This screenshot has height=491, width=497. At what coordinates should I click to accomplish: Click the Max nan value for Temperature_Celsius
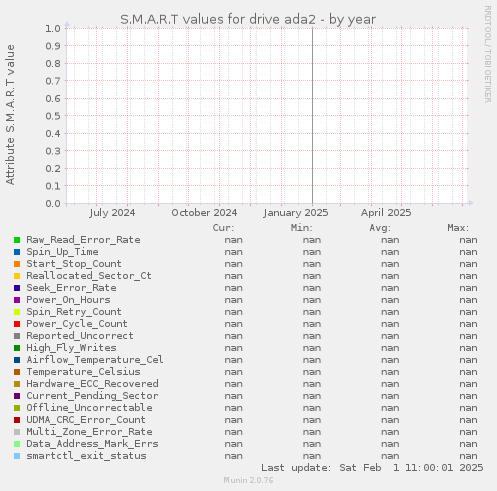(468, 372)
